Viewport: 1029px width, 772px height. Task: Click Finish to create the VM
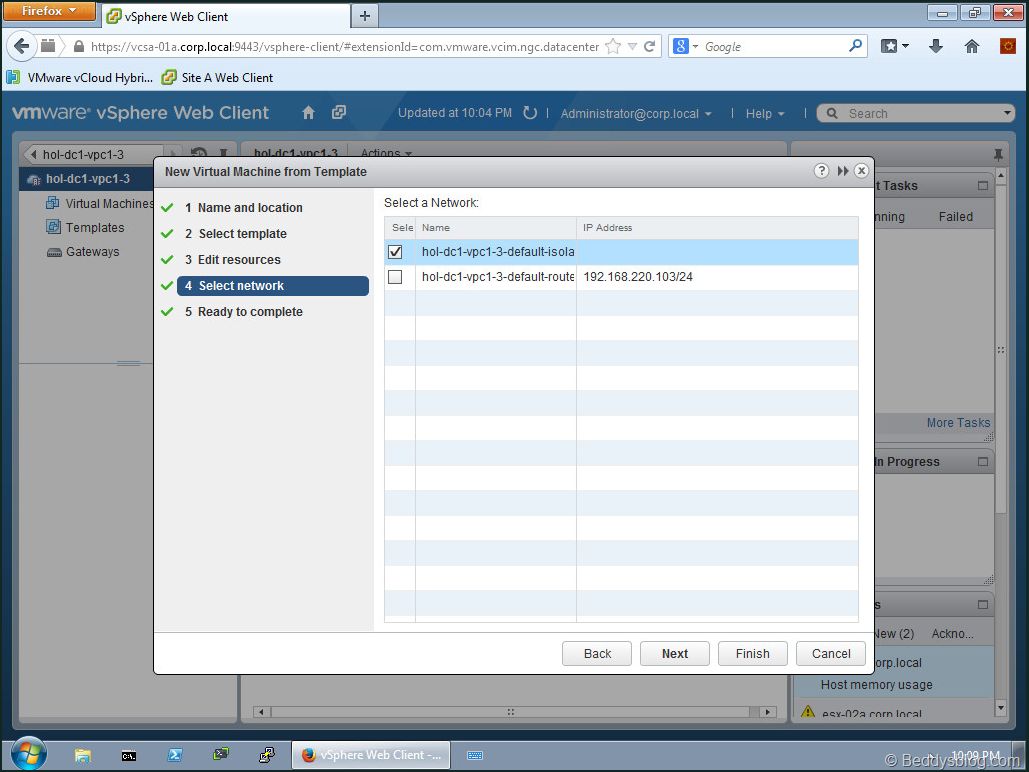752,653
